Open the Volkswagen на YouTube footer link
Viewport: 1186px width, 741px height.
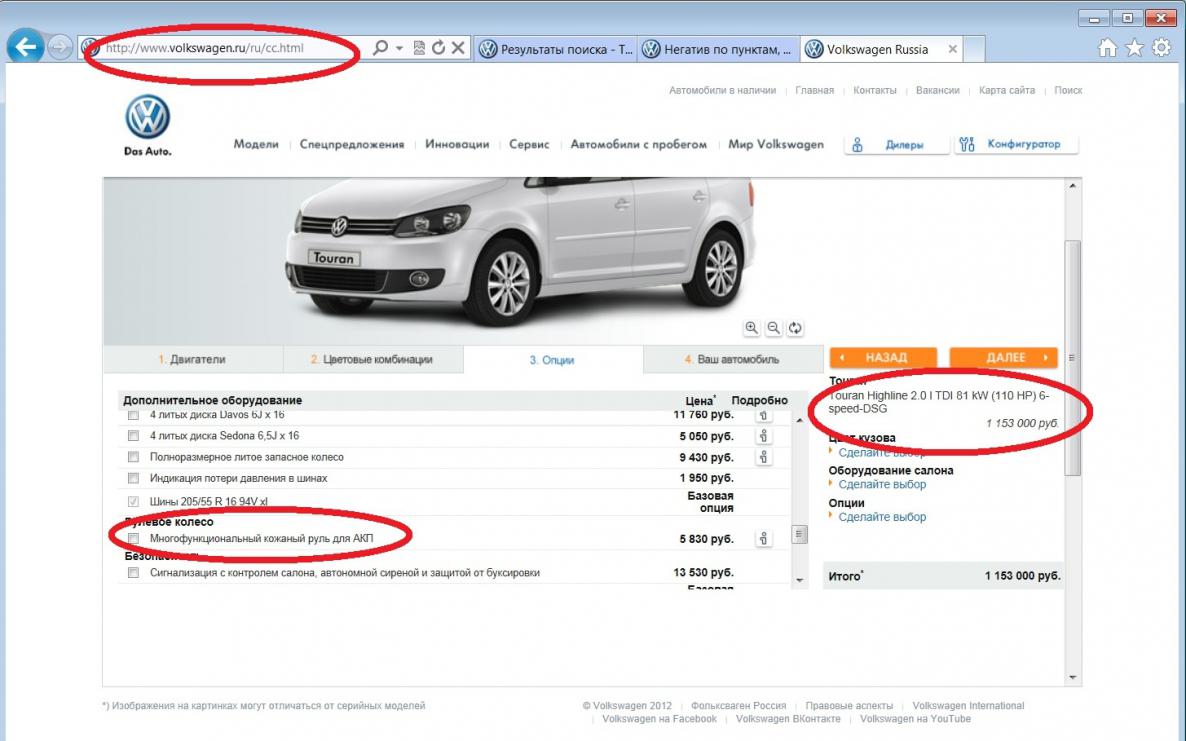click(x=915, y=718)
